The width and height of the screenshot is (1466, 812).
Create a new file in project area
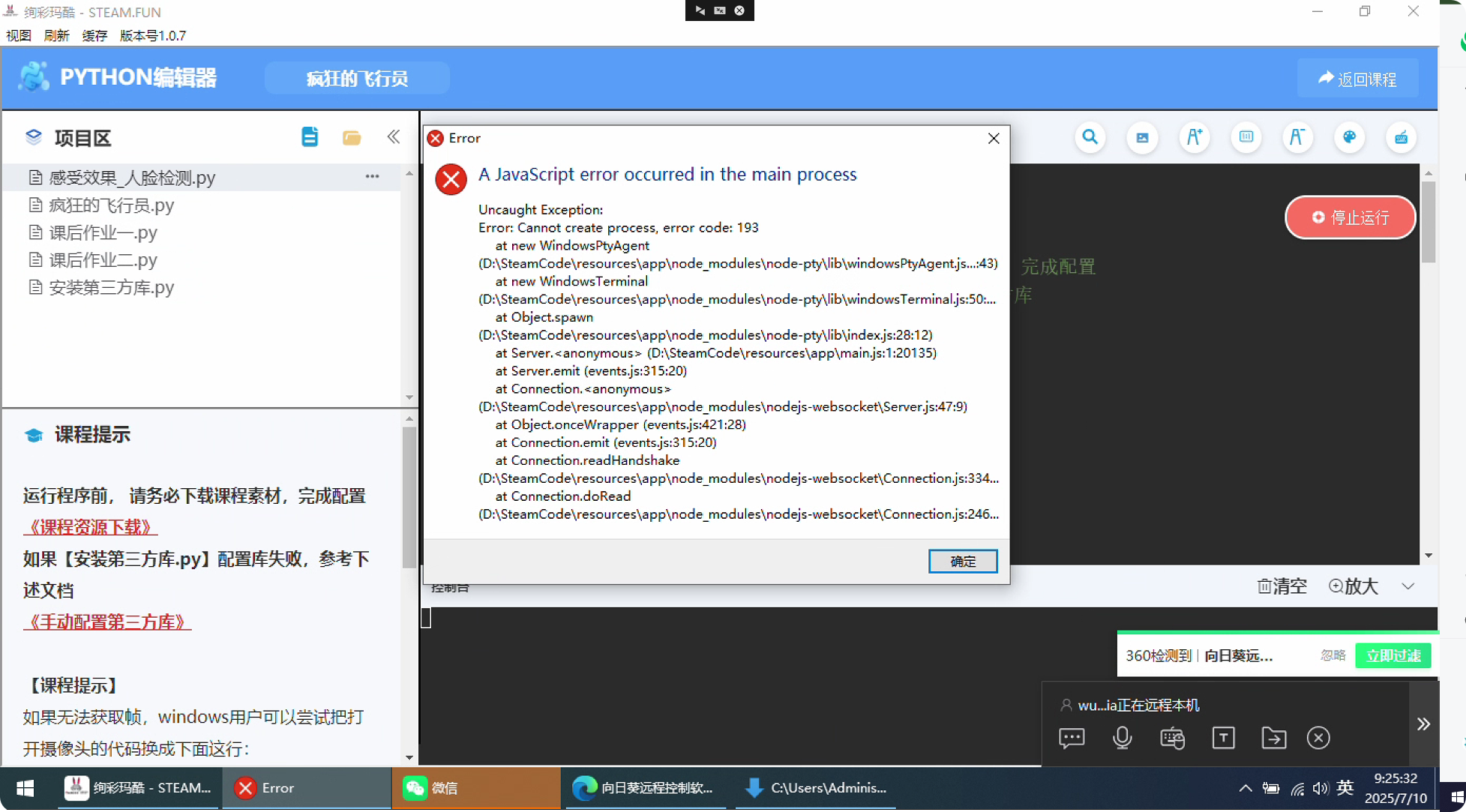click(x=310, y=137)
